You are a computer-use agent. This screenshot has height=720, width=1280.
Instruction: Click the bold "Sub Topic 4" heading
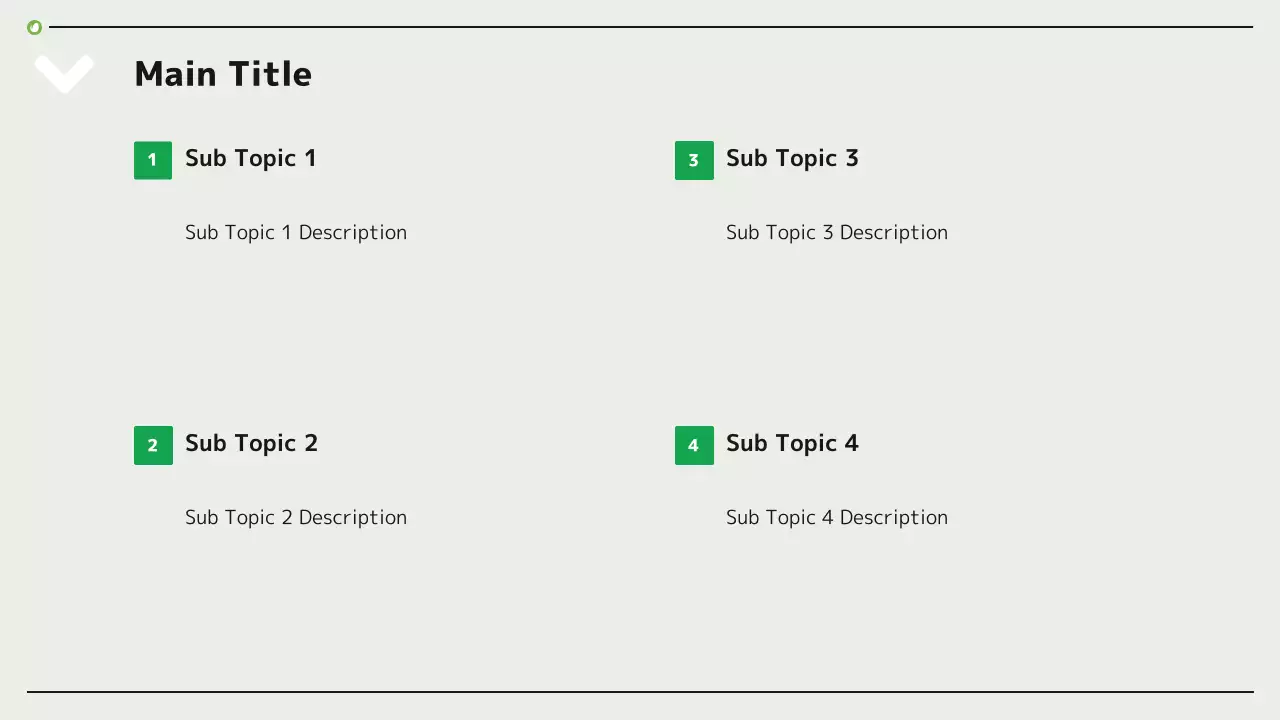[792, 443]
